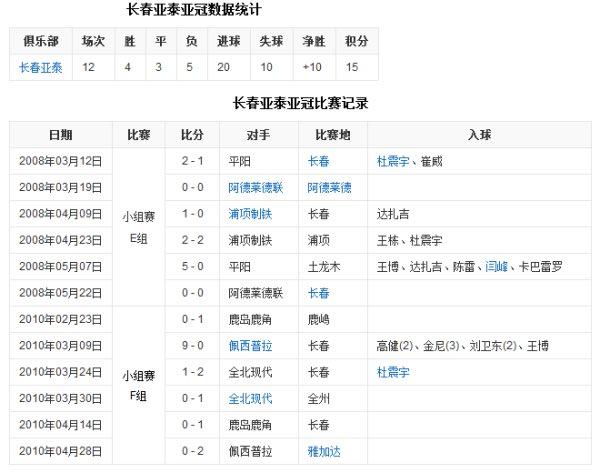600x473 pixels.
Task: Select the date 2008年05月22日
Action: (60, 293)
